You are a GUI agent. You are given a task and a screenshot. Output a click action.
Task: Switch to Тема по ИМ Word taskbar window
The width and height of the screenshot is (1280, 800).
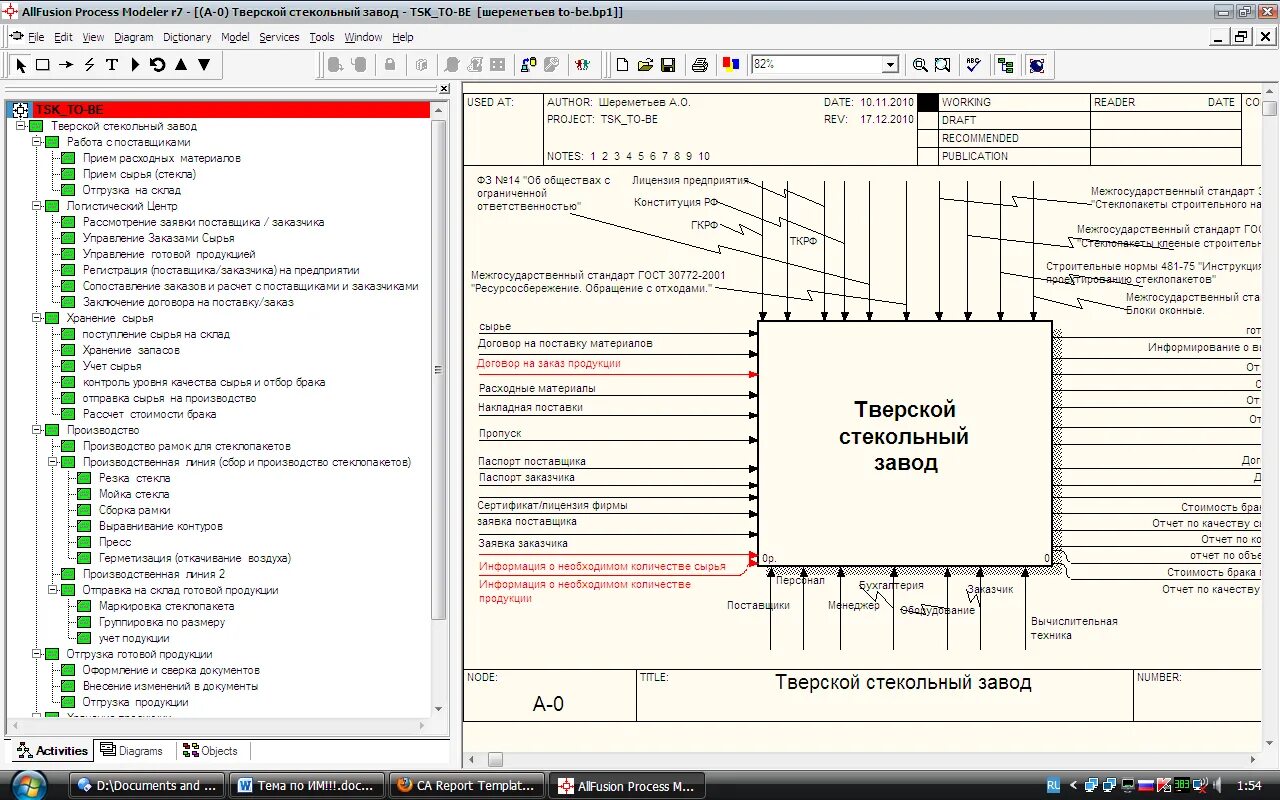coord(306,786)
